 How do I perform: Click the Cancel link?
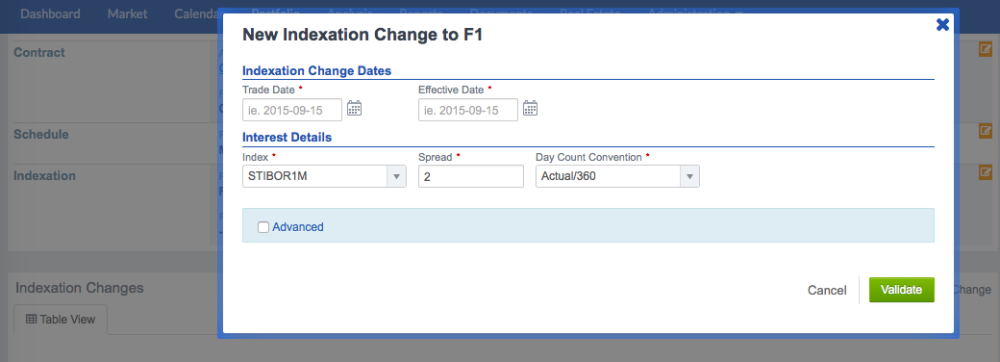pyautogui.click(x=827, y=291)
